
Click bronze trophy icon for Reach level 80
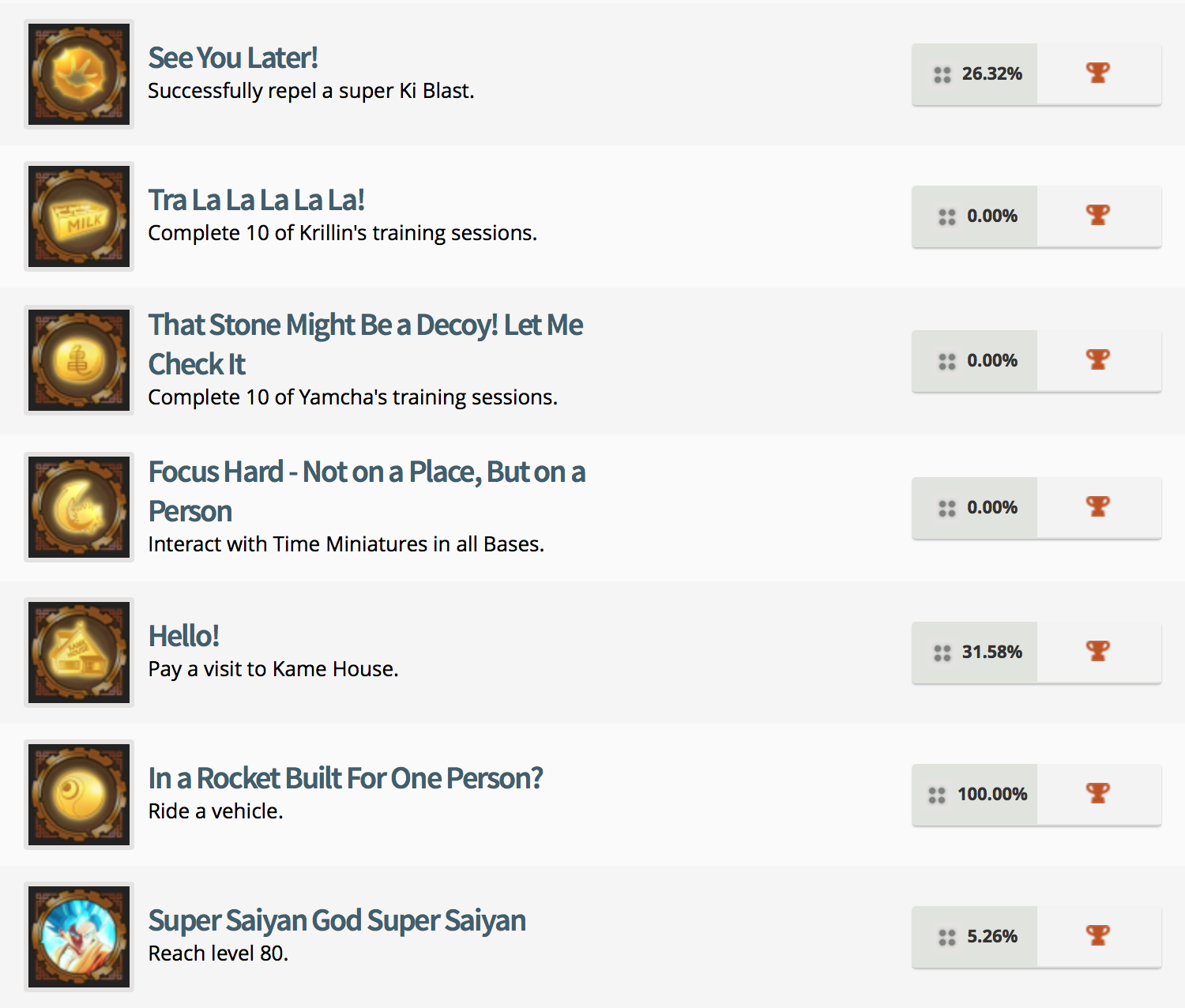1098,936
